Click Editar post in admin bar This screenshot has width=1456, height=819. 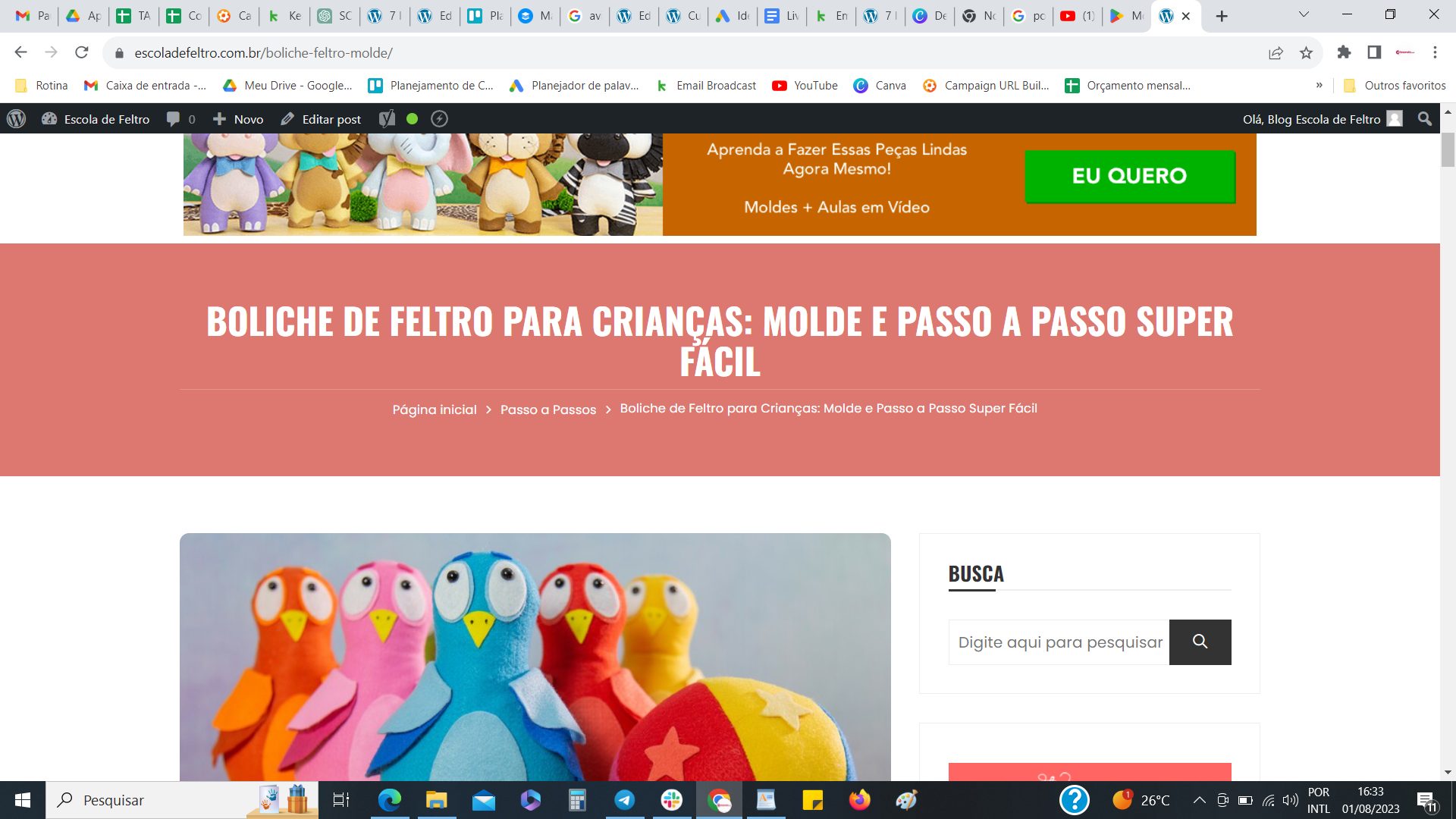(321, 119)
